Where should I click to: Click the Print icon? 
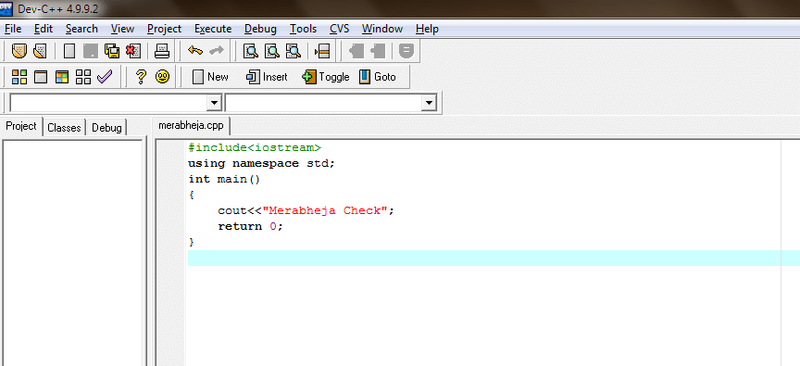pos(162,51)
